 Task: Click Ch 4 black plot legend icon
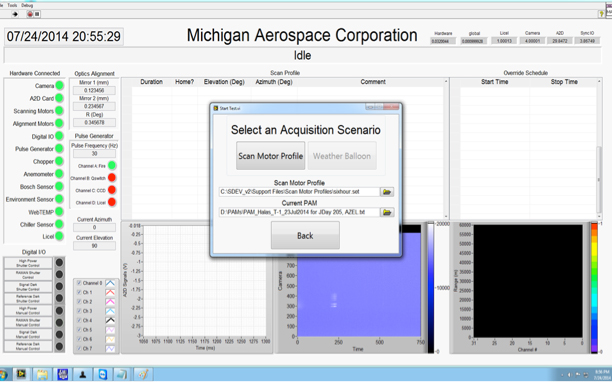coord(110,320)
